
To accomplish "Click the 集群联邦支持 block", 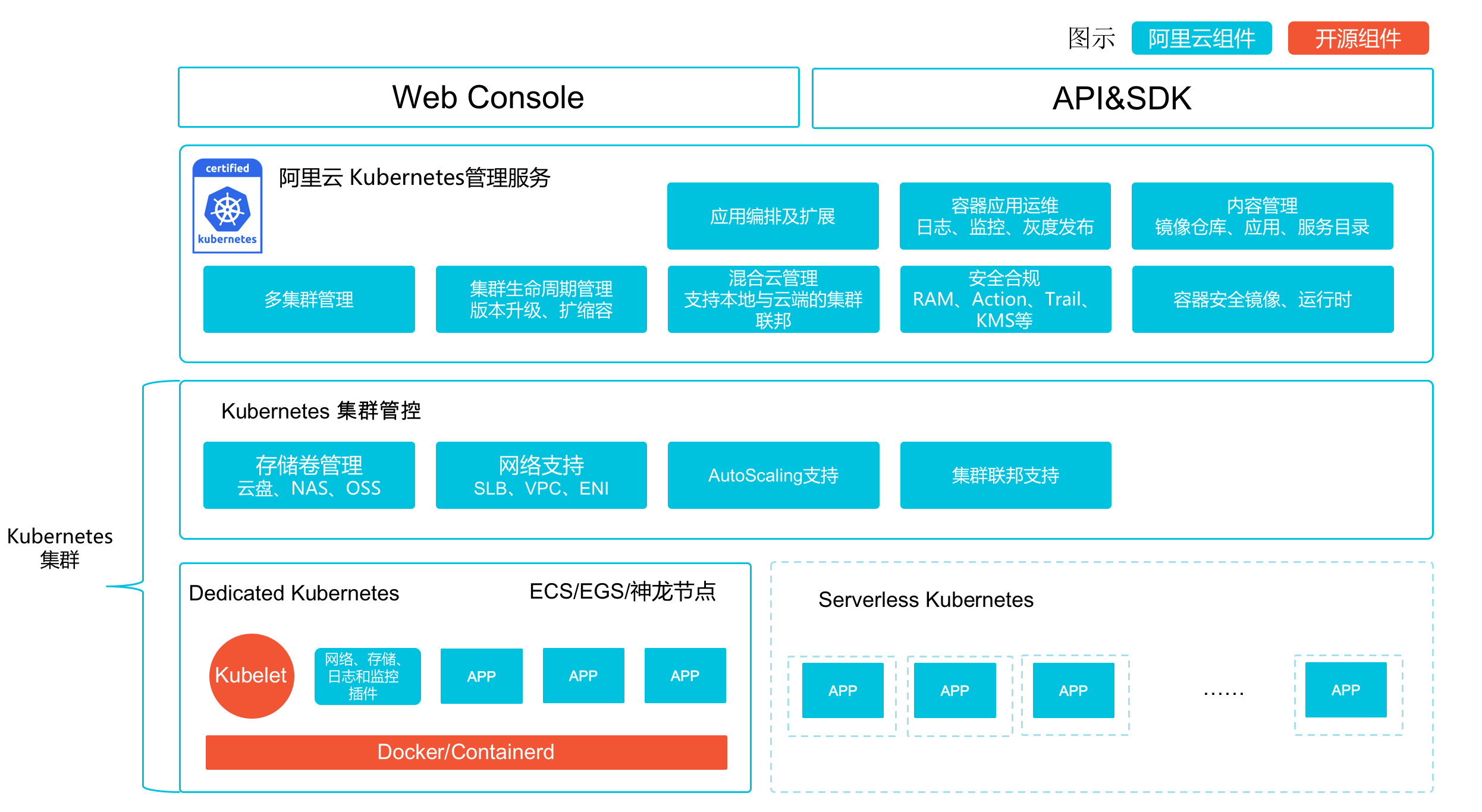I will [1006, 475].
